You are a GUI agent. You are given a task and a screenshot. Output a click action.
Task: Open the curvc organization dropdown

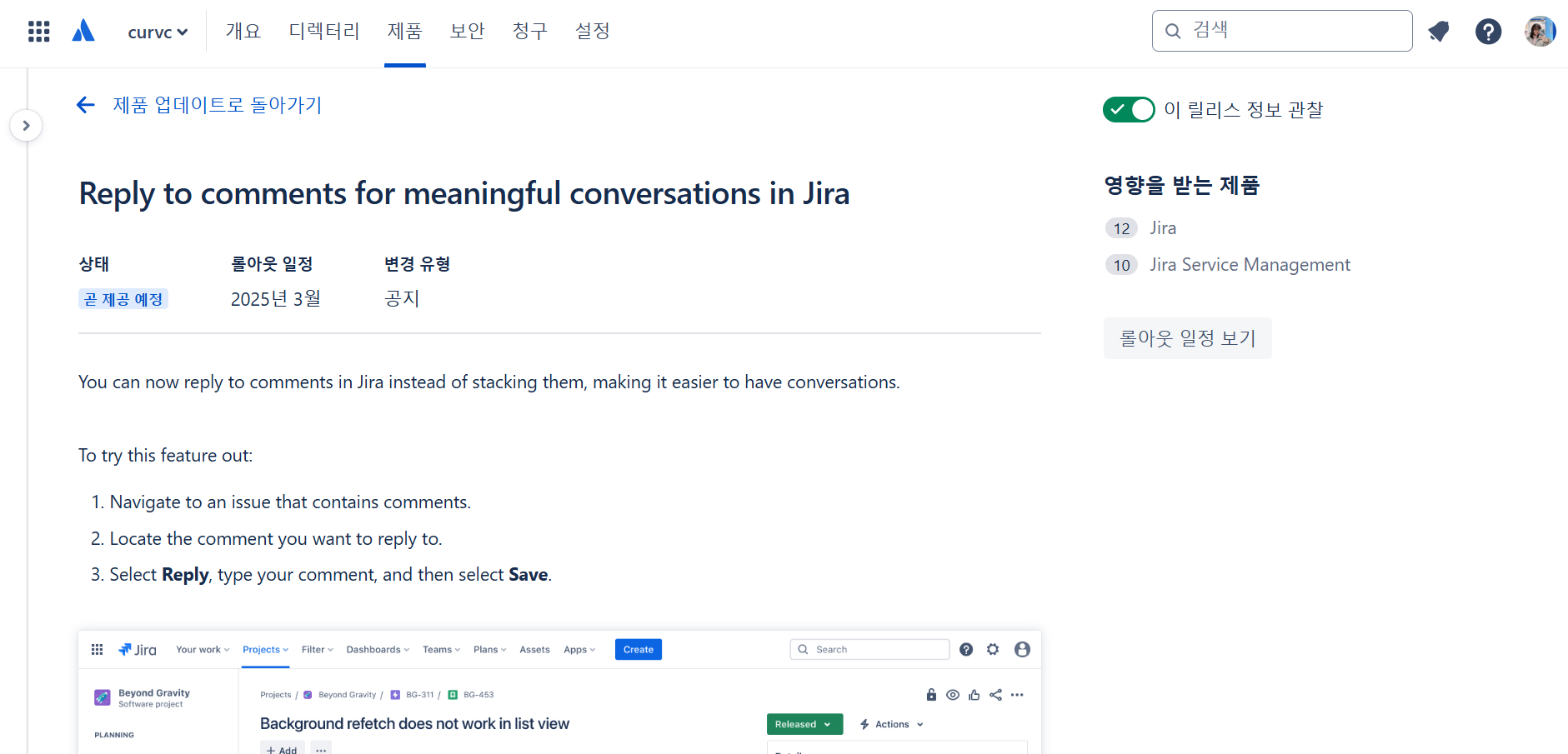[x=158, y=32]
